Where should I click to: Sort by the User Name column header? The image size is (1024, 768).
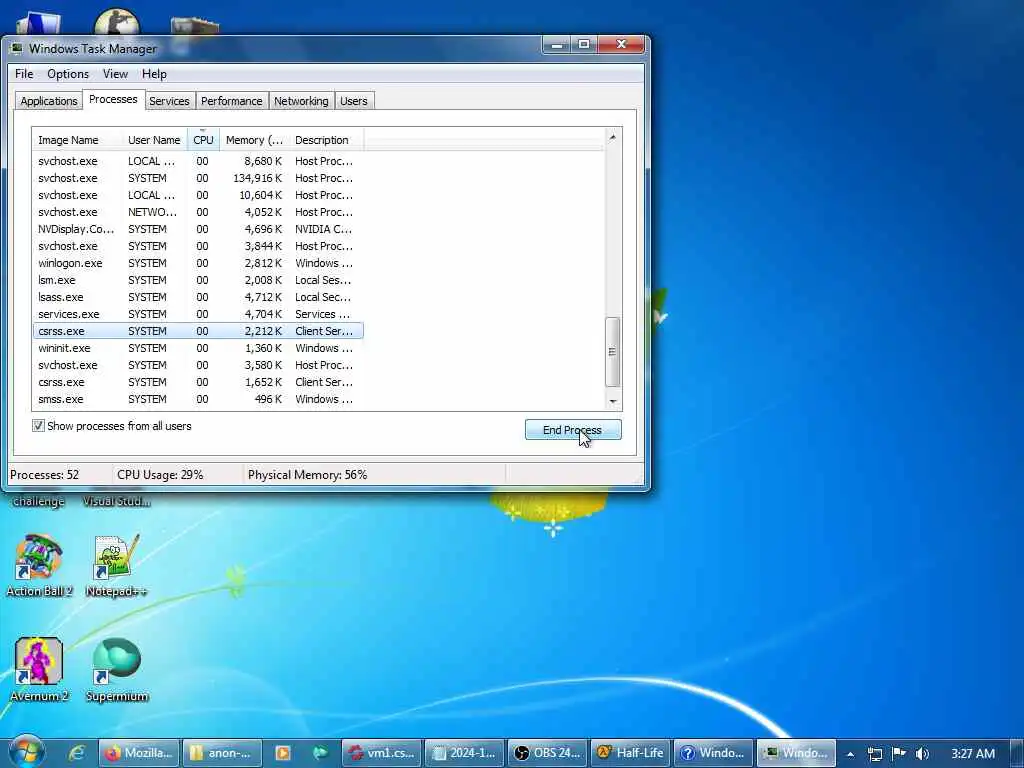point(154,140)
